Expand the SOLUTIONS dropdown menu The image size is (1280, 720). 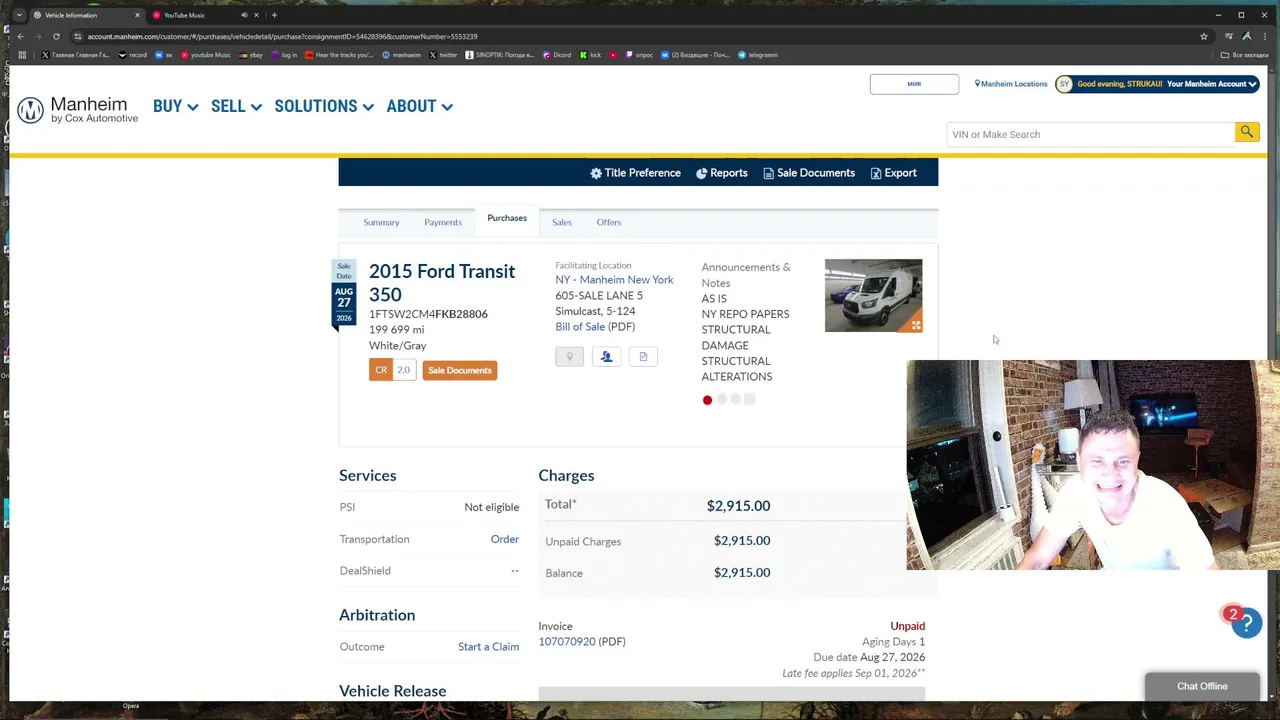(324, 106)
